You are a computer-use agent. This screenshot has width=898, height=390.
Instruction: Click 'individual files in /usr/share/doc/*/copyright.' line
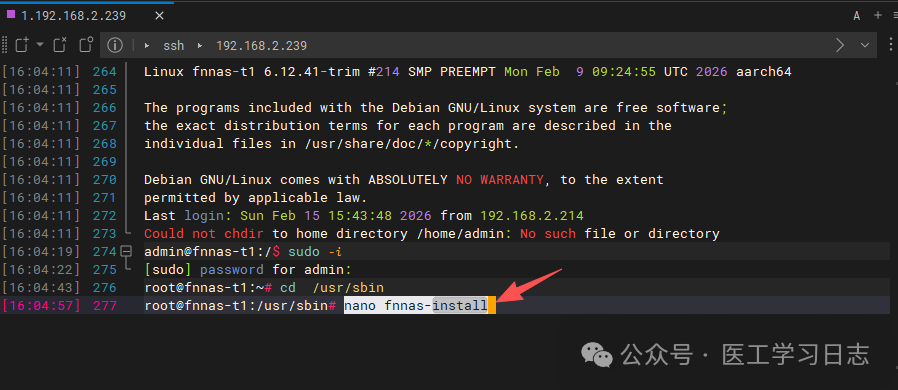(x=332, y=144)
